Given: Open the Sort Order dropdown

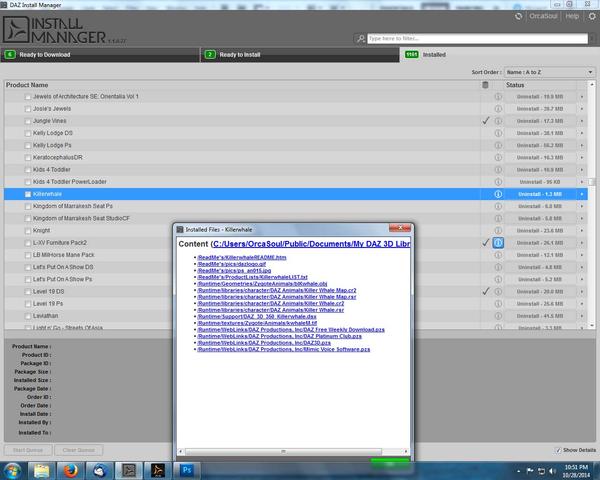Looking at the screenshot, I should [549, 72].
